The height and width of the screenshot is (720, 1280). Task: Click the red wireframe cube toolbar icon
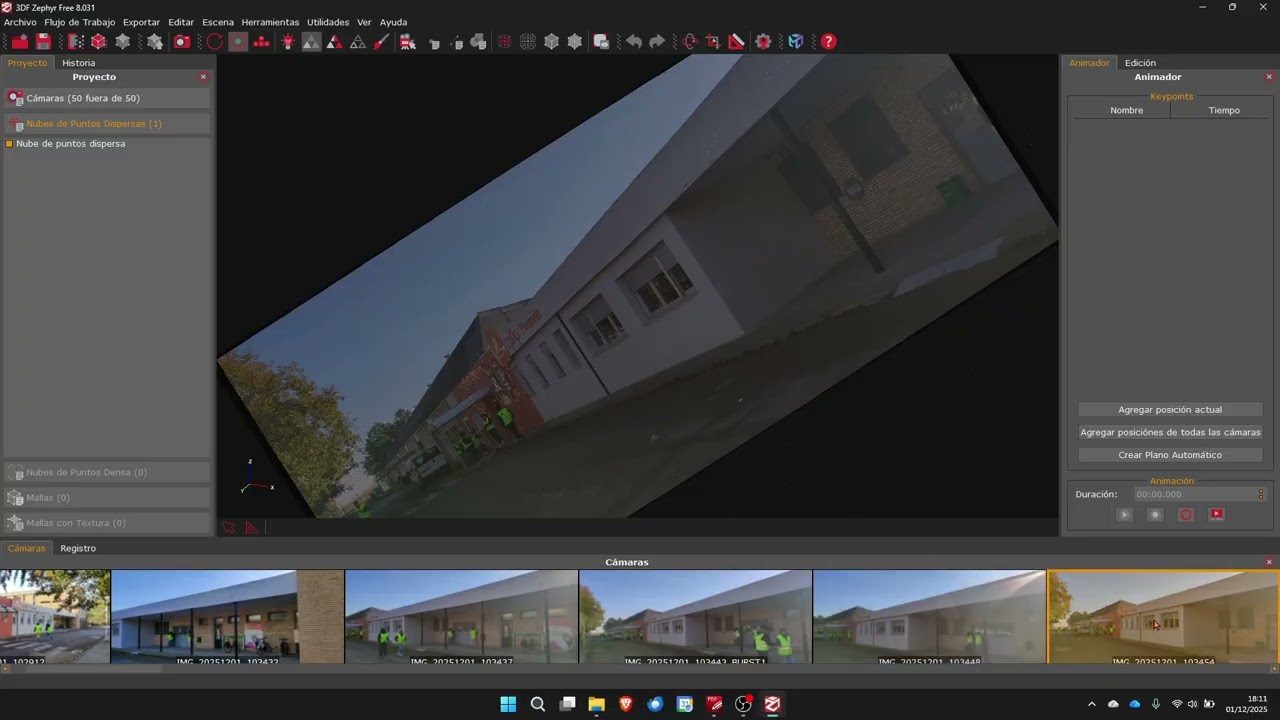(x=98, y=41)
